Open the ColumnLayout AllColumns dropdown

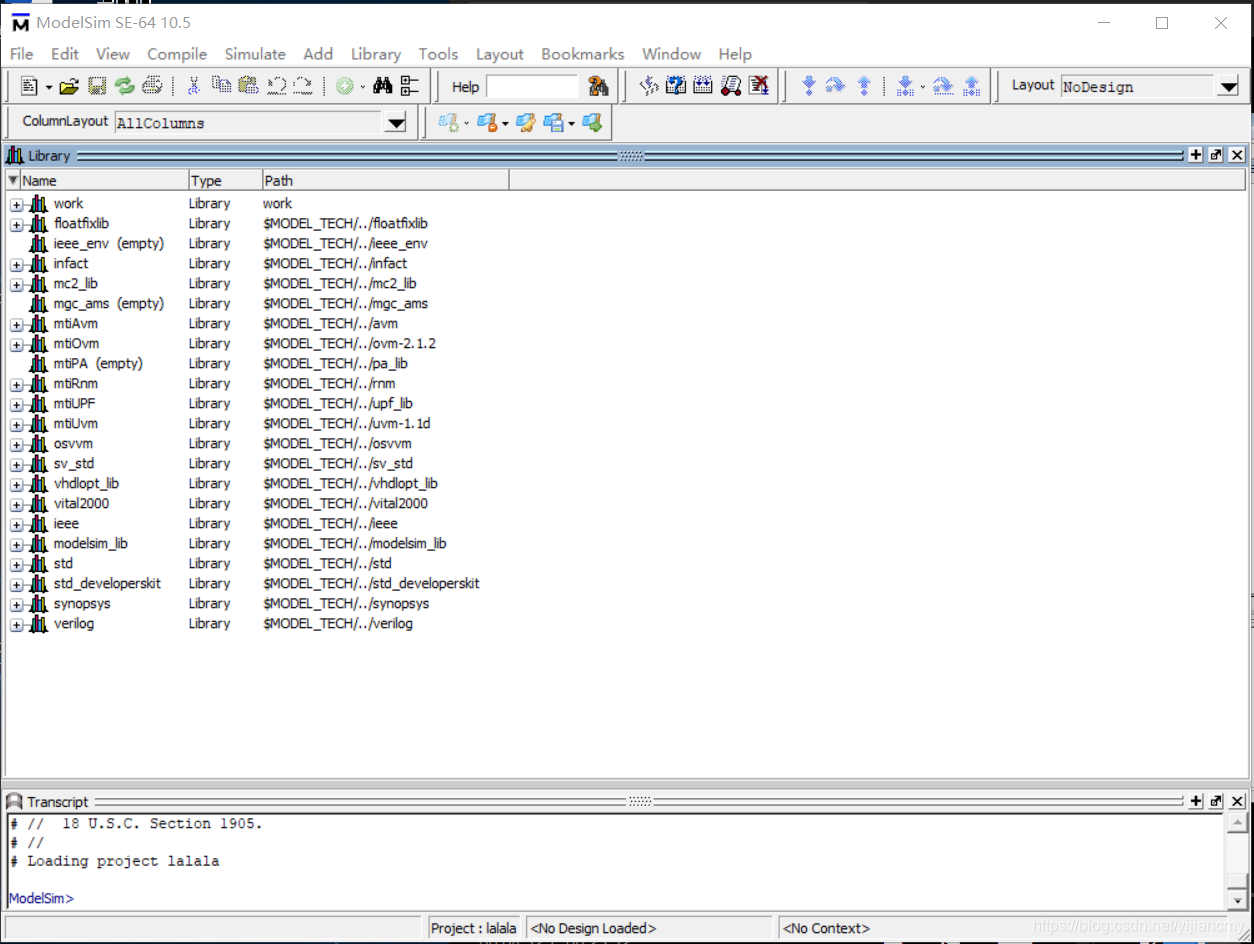pyautogui.click(x=396, y=123)
